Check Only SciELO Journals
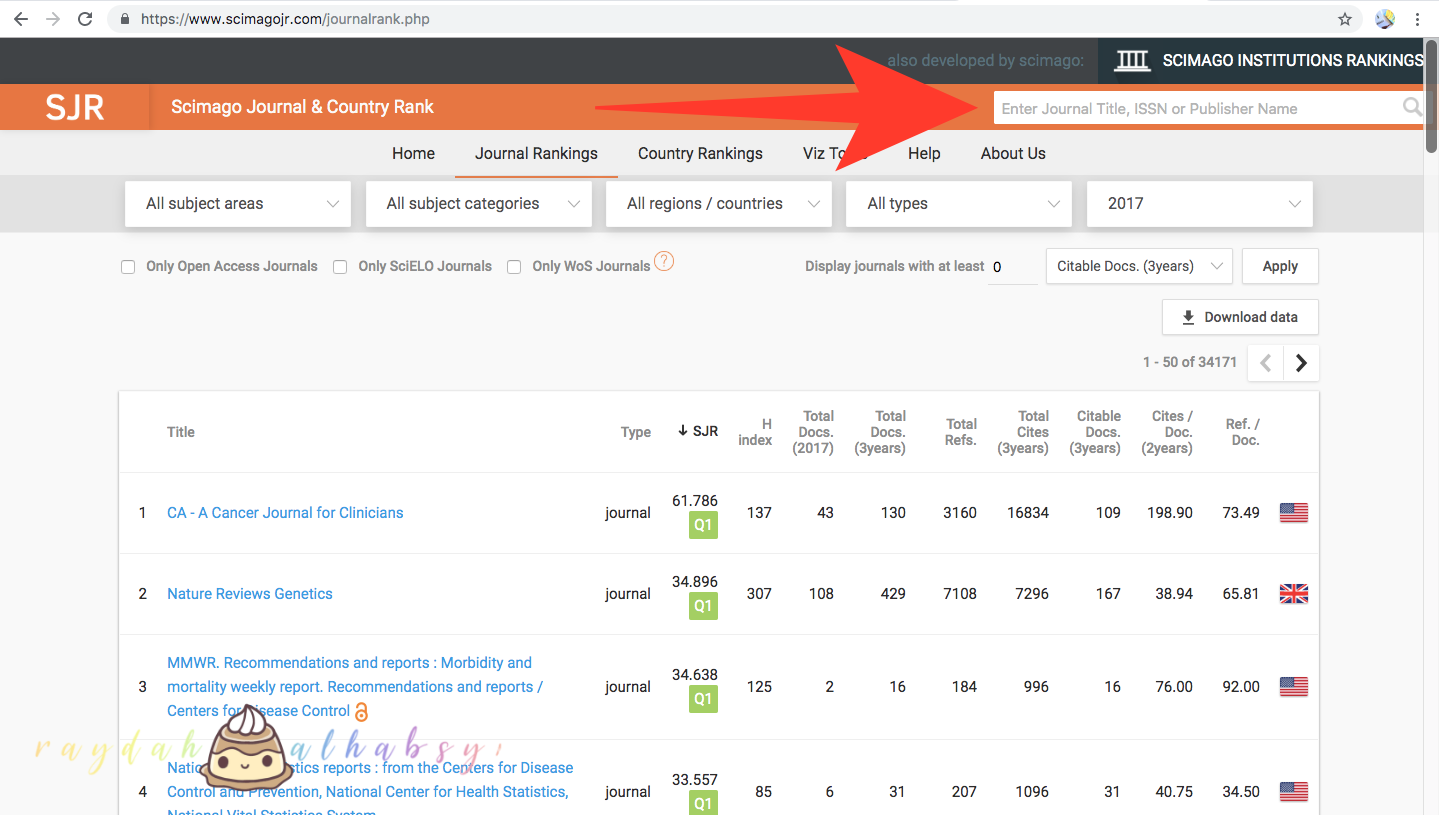The width and height of the screenshot is (1439, 815). pos(340,267)
